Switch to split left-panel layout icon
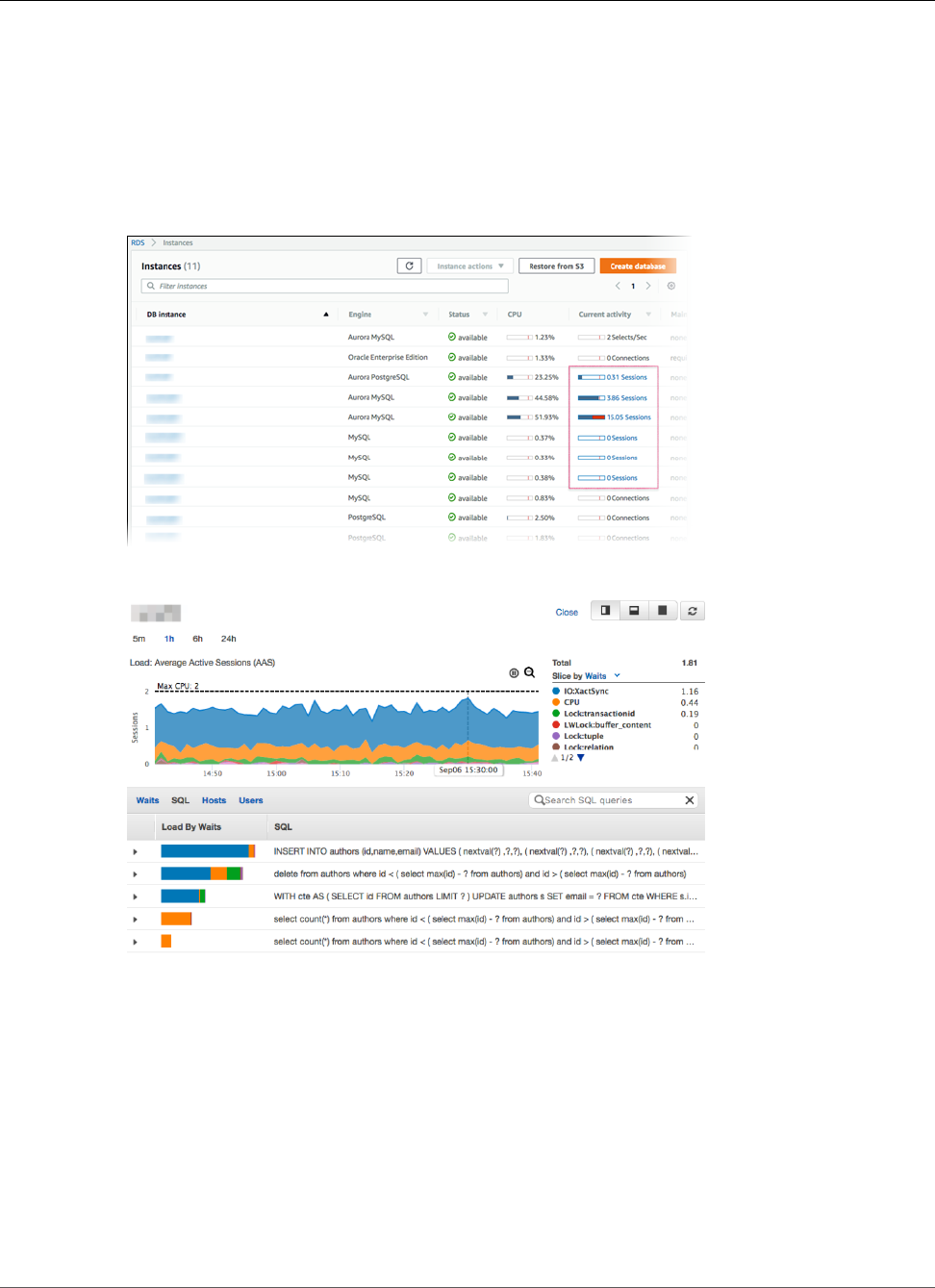935x1288 pixels. [x=605, y=611]
